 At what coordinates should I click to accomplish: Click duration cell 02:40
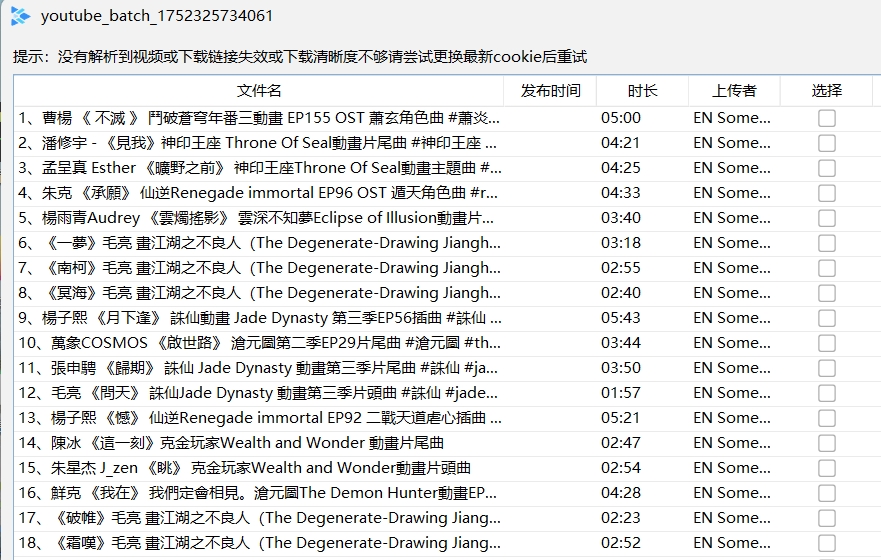tap(620, 293)
